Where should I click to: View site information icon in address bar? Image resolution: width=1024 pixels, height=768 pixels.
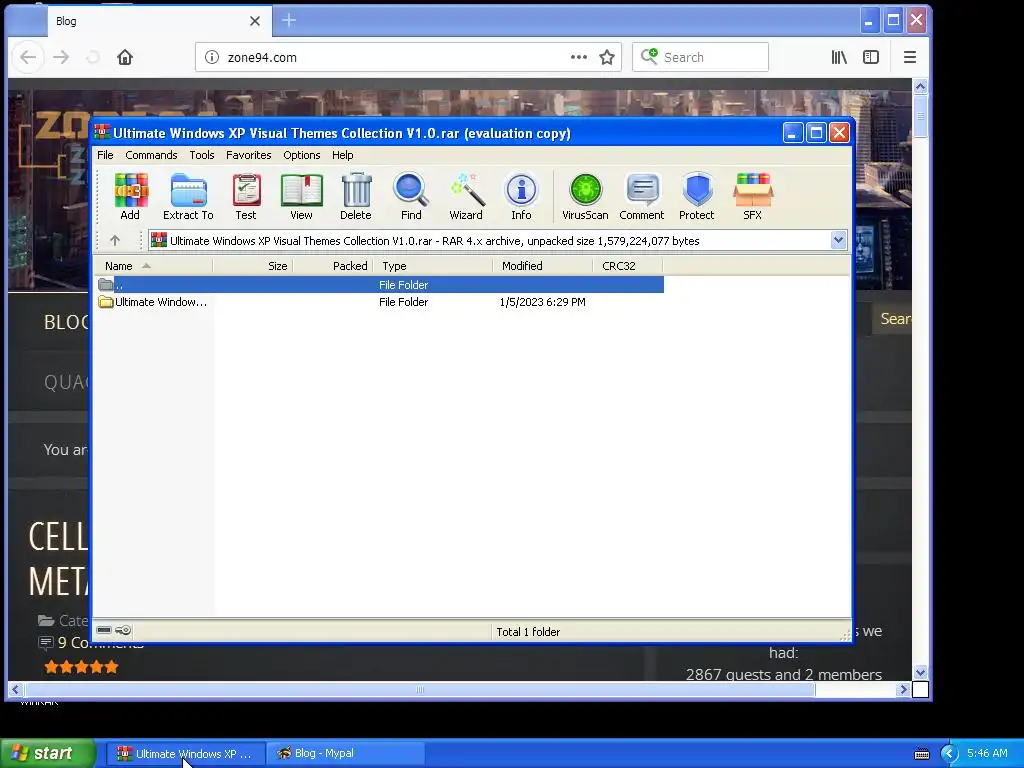click(x=212, y=57)
